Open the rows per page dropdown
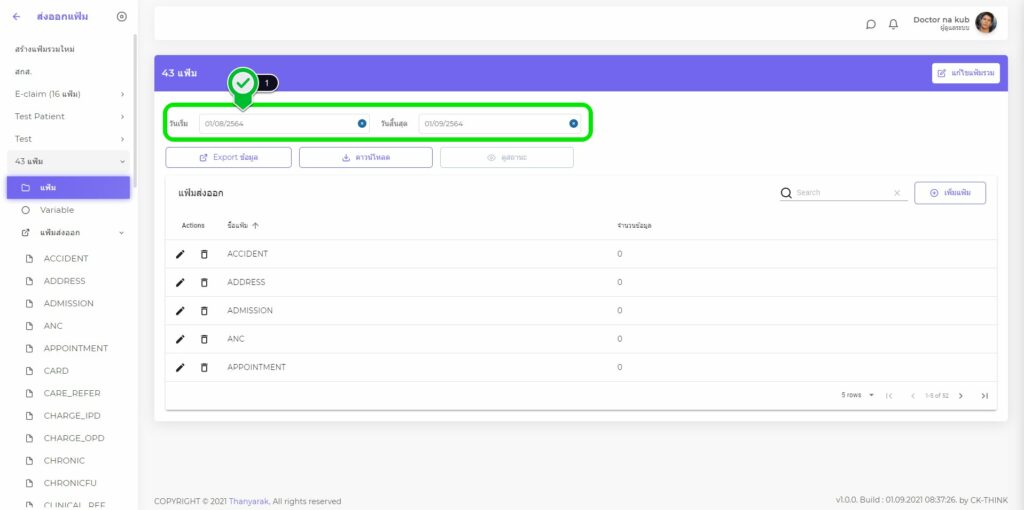Image resolution: width=1024 pixels, height=510 pixels. click(x=858, y=395)
